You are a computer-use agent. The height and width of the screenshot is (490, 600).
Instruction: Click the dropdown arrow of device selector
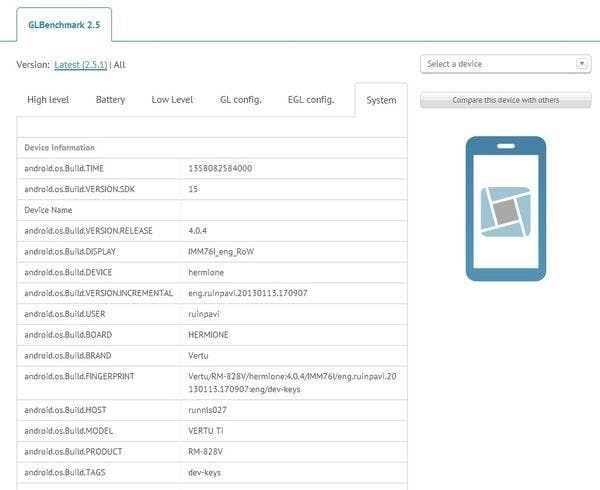(x=582, y=64)
